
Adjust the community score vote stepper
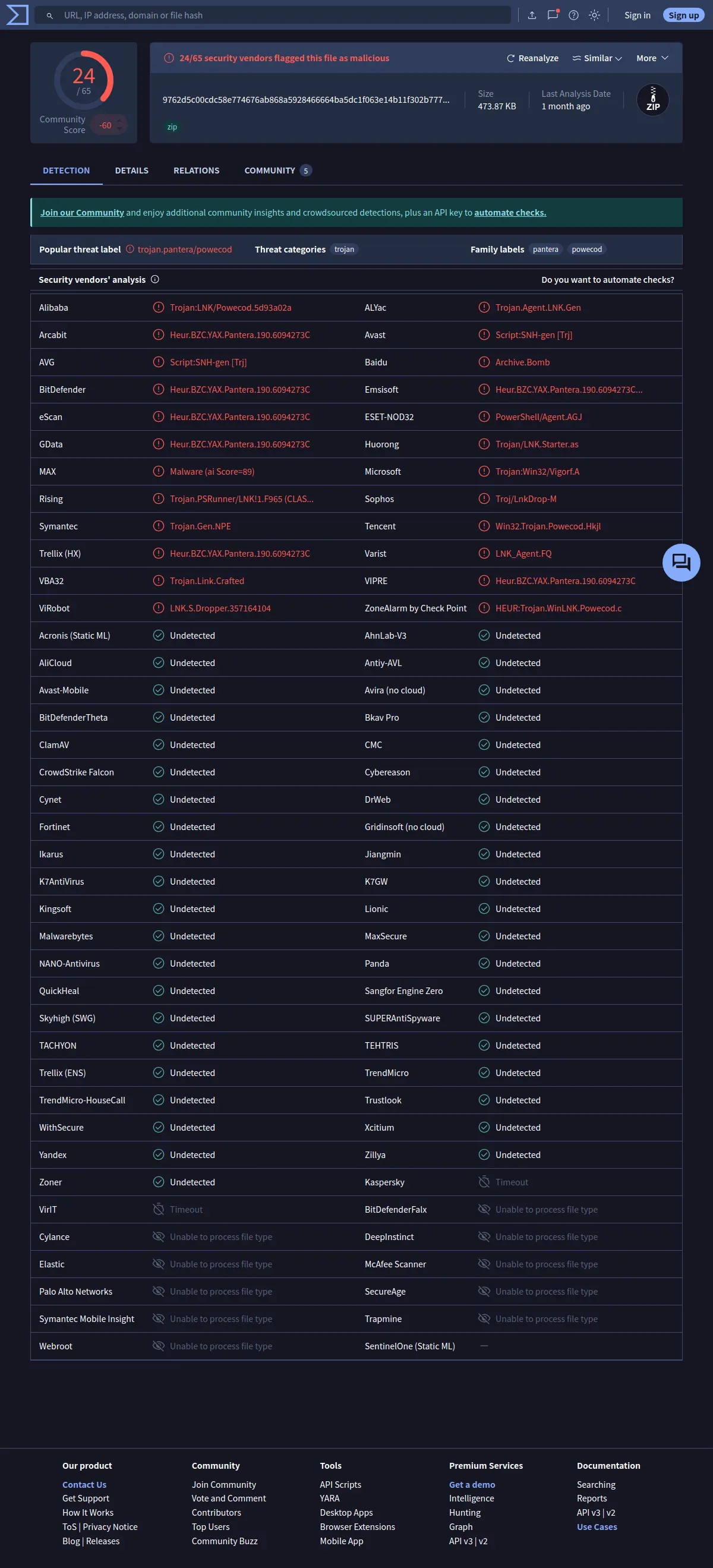point(119,125)
